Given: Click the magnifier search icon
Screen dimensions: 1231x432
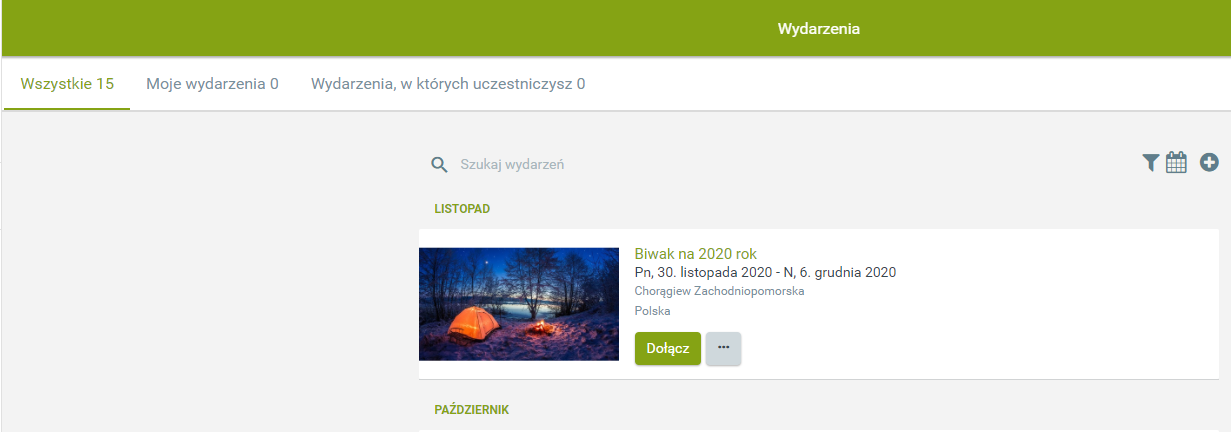Looking at the screenshot, I should click(438, 164).
